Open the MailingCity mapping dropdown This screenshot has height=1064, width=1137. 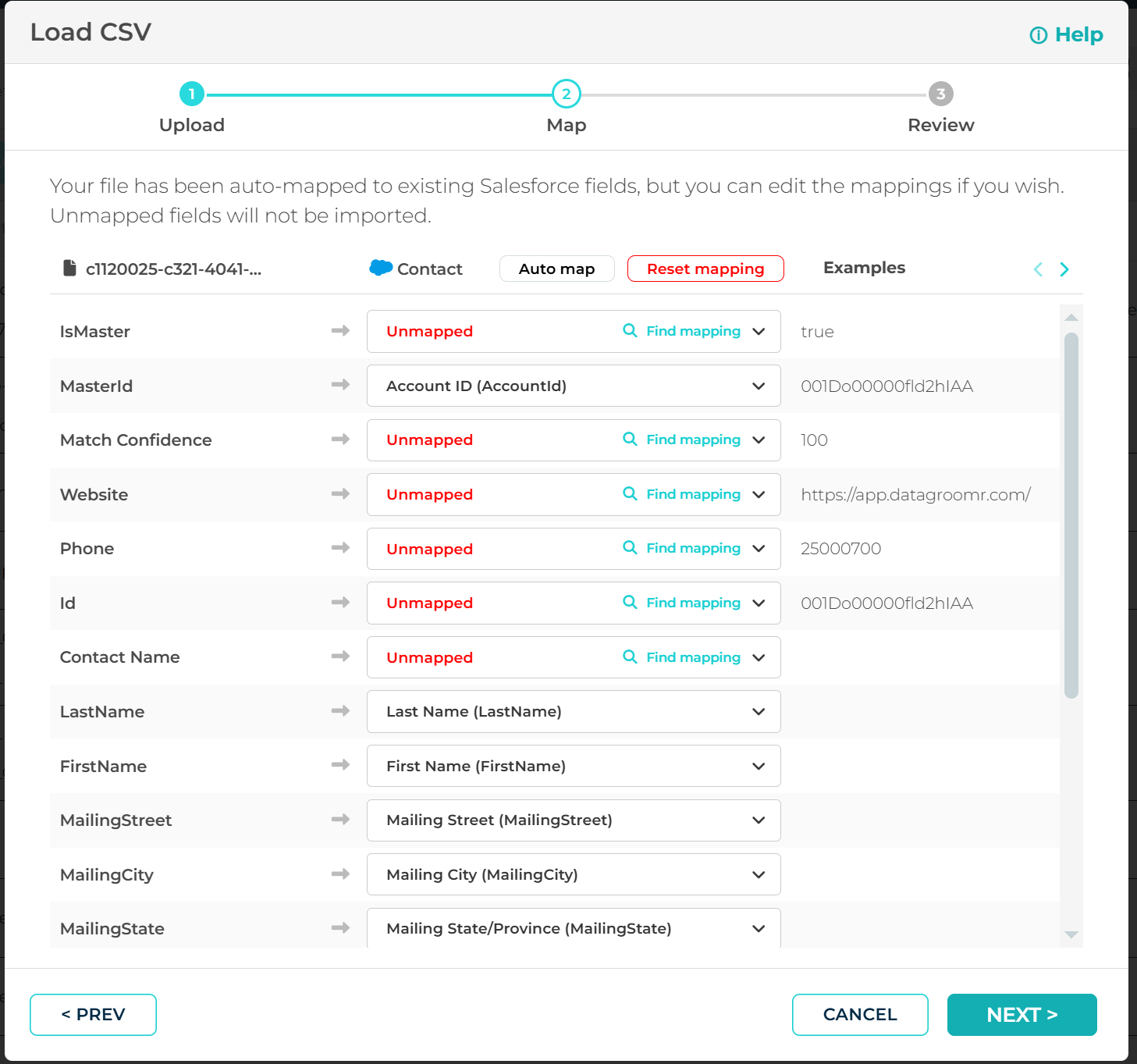tap(574, 874)
